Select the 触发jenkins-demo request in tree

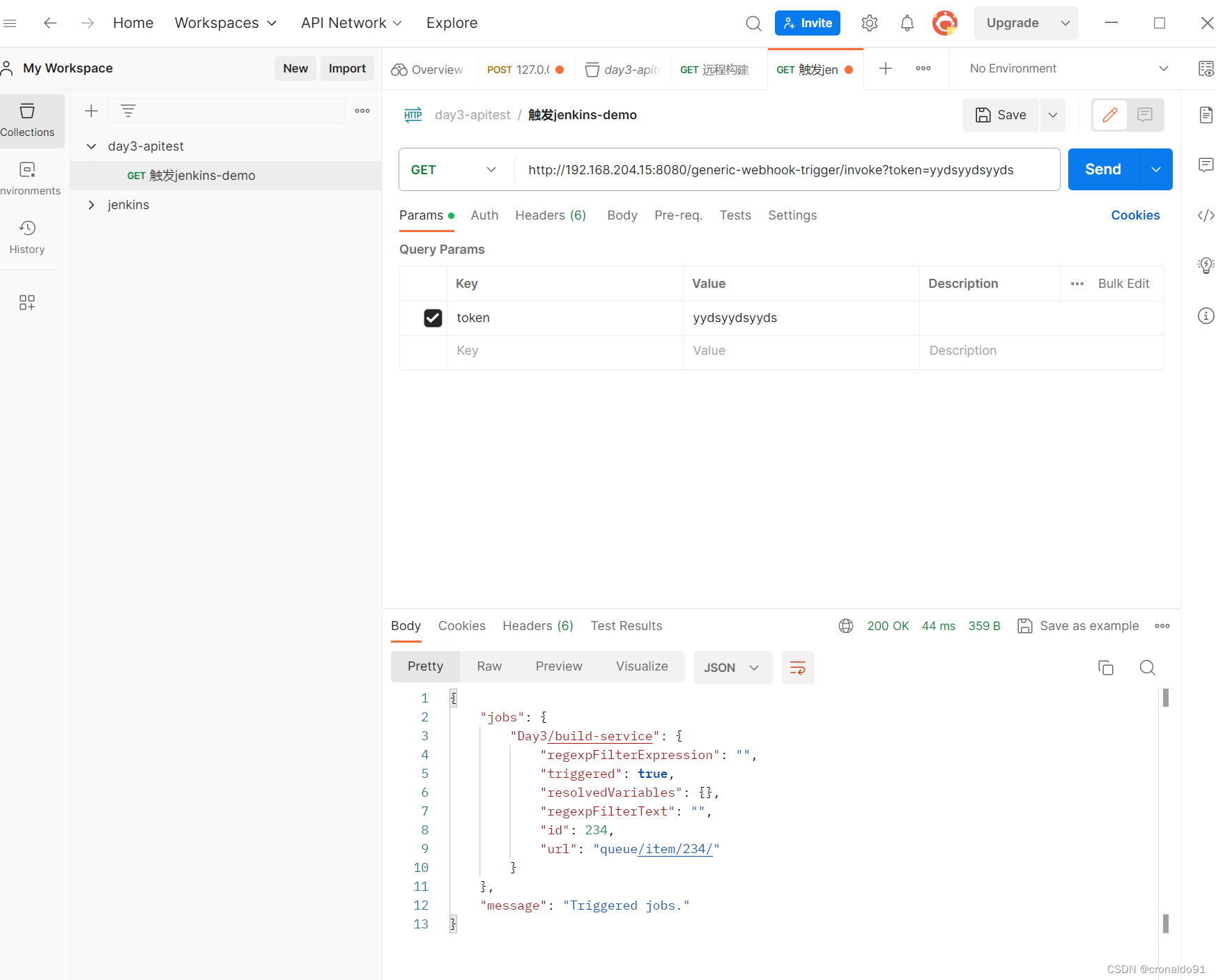pyautogui.click(x=226, y=176)
